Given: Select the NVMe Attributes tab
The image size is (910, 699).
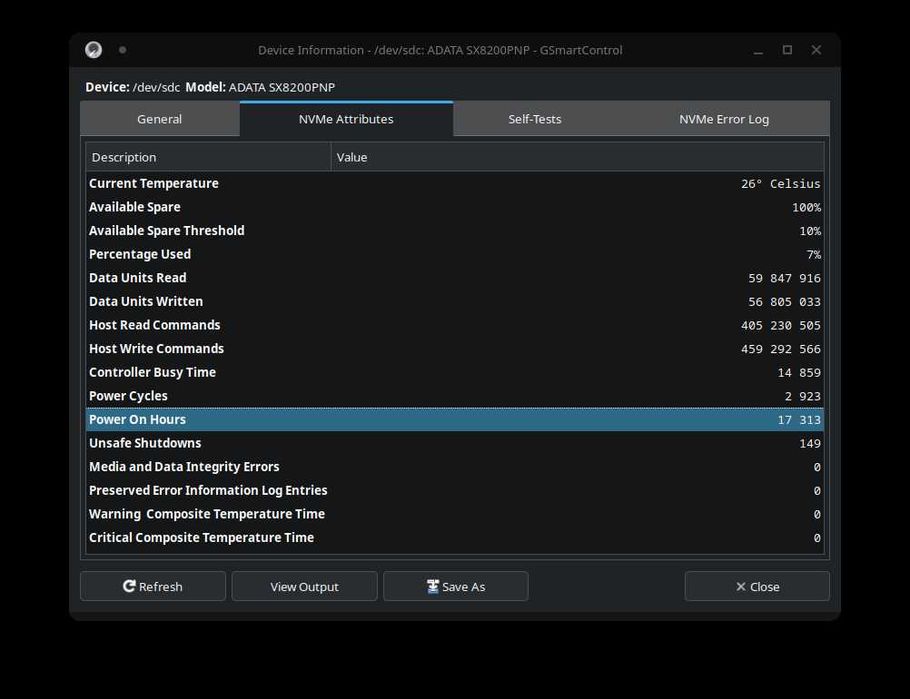Looking at the screenshot, I should point(346,119).
